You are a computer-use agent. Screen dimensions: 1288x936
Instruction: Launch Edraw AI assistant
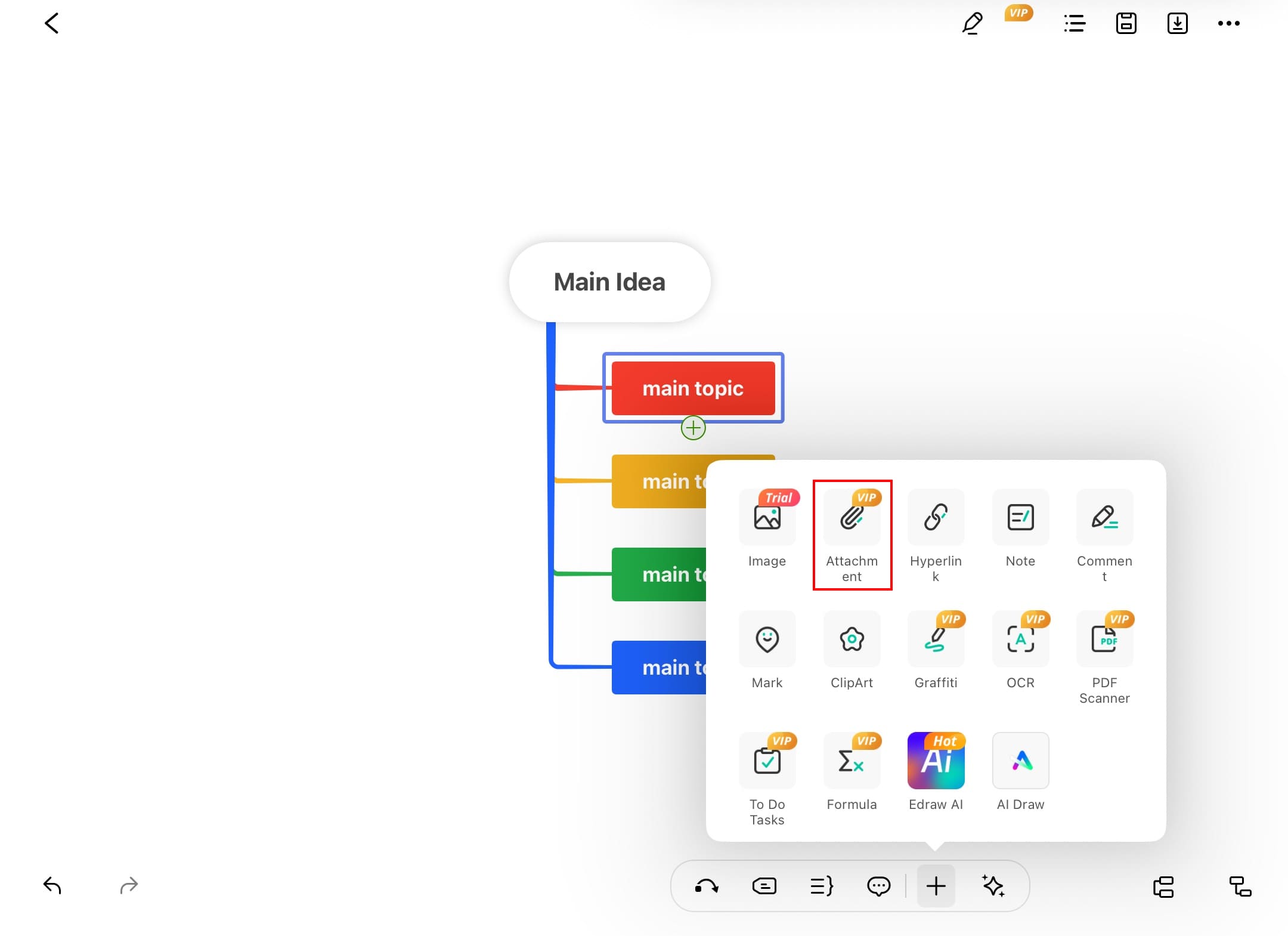(x=936, y=761)
